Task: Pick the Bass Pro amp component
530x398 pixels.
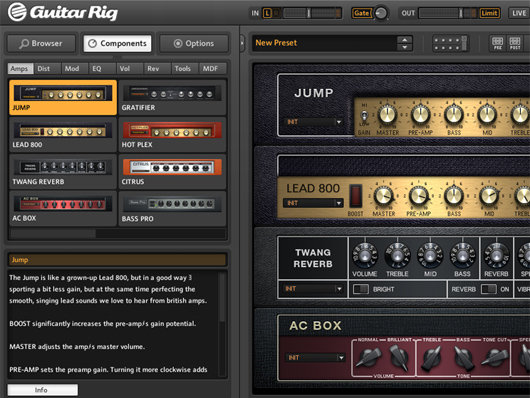Action: point(172,209)
